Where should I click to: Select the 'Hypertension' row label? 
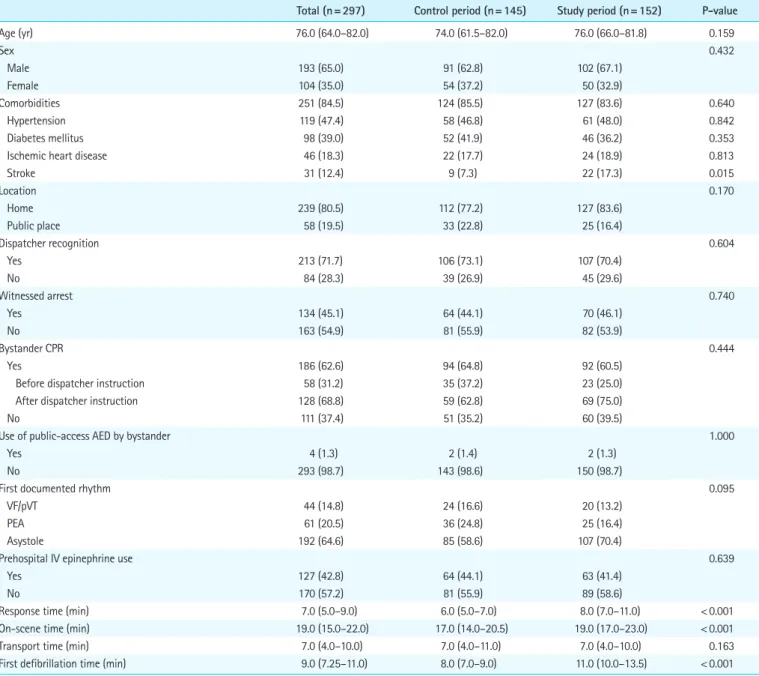click(x=36, y=121)
